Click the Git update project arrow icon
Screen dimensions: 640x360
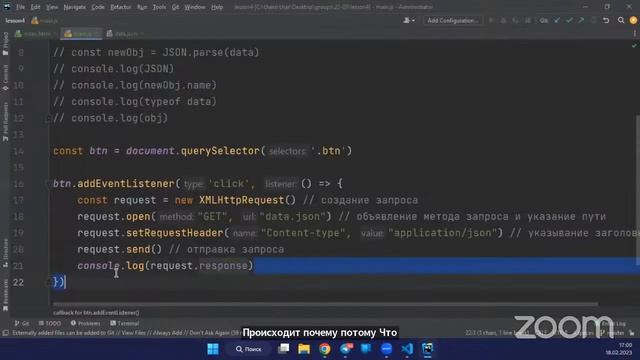(557, 20)
